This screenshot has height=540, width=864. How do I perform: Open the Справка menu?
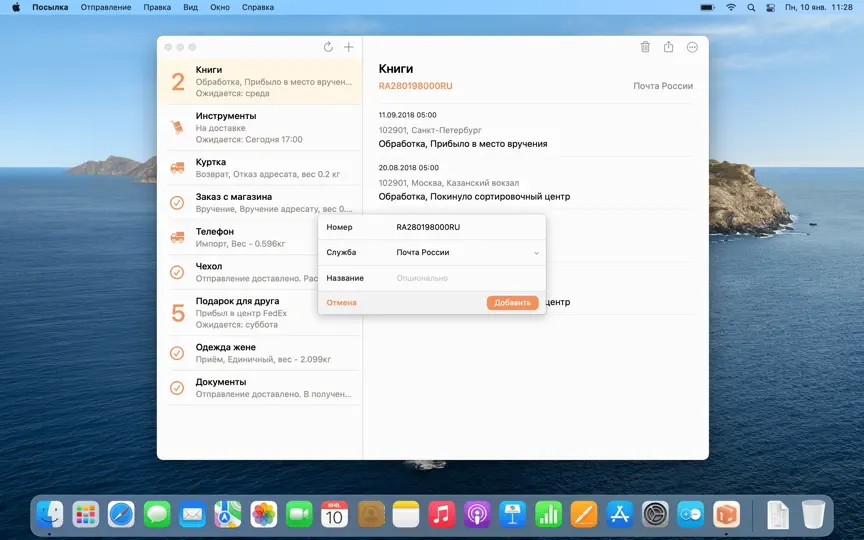tap(258, 8)
